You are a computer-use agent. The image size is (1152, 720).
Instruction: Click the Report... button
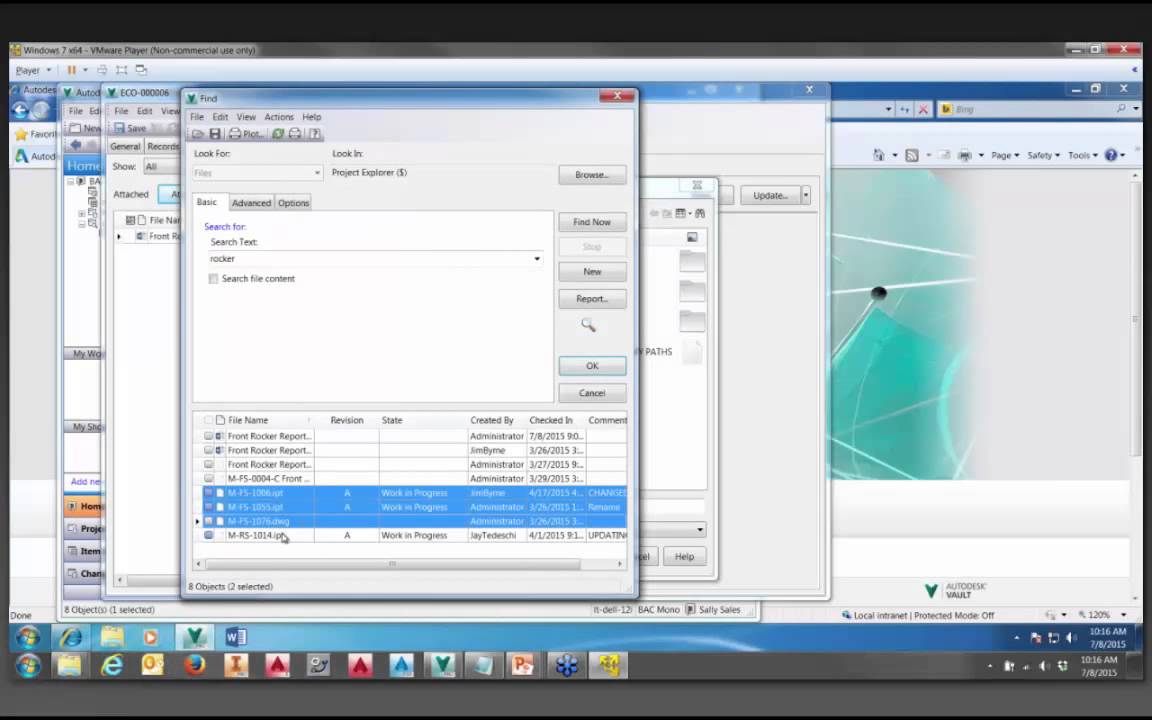point(592,299)
